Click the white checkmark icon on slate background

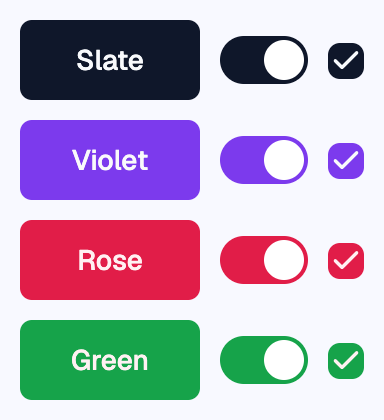(x=346, y=60)
